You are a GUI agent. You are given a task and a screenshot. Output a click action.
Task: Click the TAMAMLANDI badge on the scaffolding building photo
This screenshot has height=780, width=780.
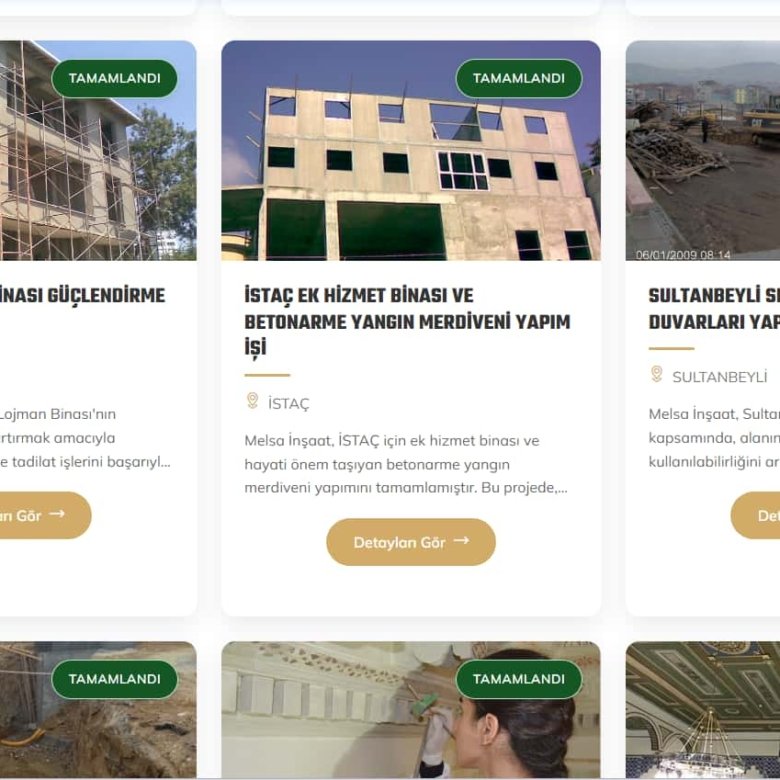(x=114, y=79)
